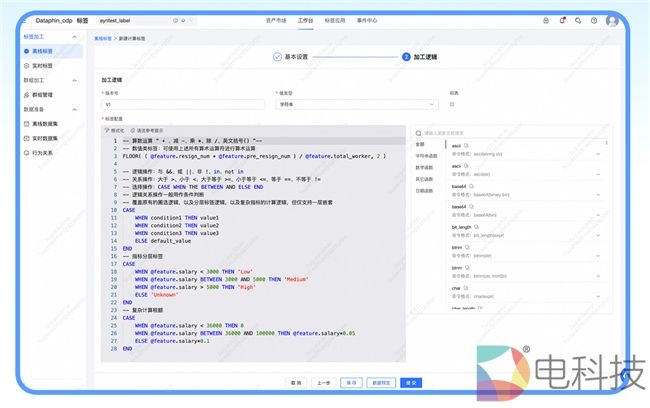Select the 字符串函数 function category
This screenshot has width=650, height=408.
426,155
